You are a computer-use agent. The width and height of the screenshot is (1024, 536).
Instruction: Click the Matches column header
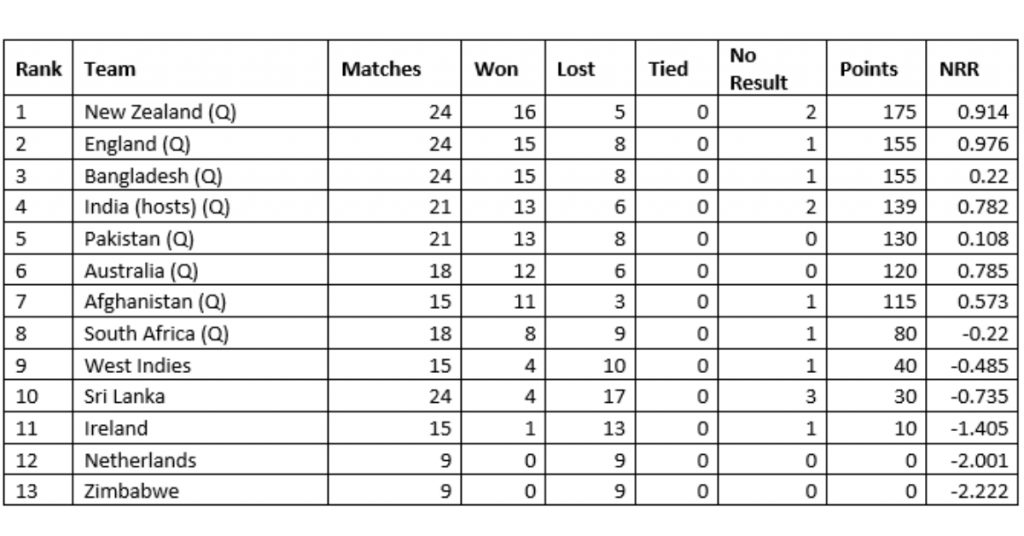394,68
